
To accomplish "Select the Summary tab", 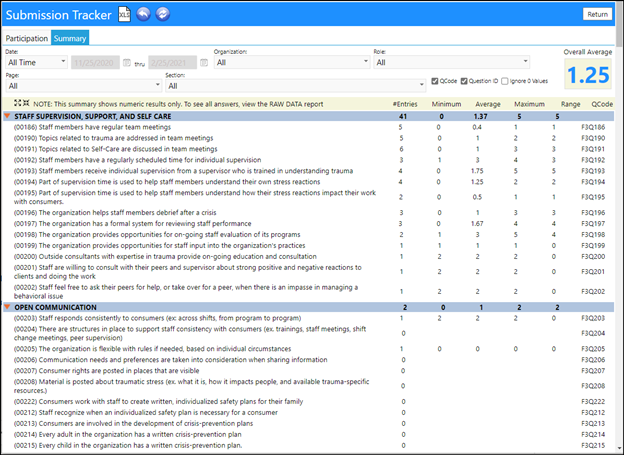I will pos(70,38).
